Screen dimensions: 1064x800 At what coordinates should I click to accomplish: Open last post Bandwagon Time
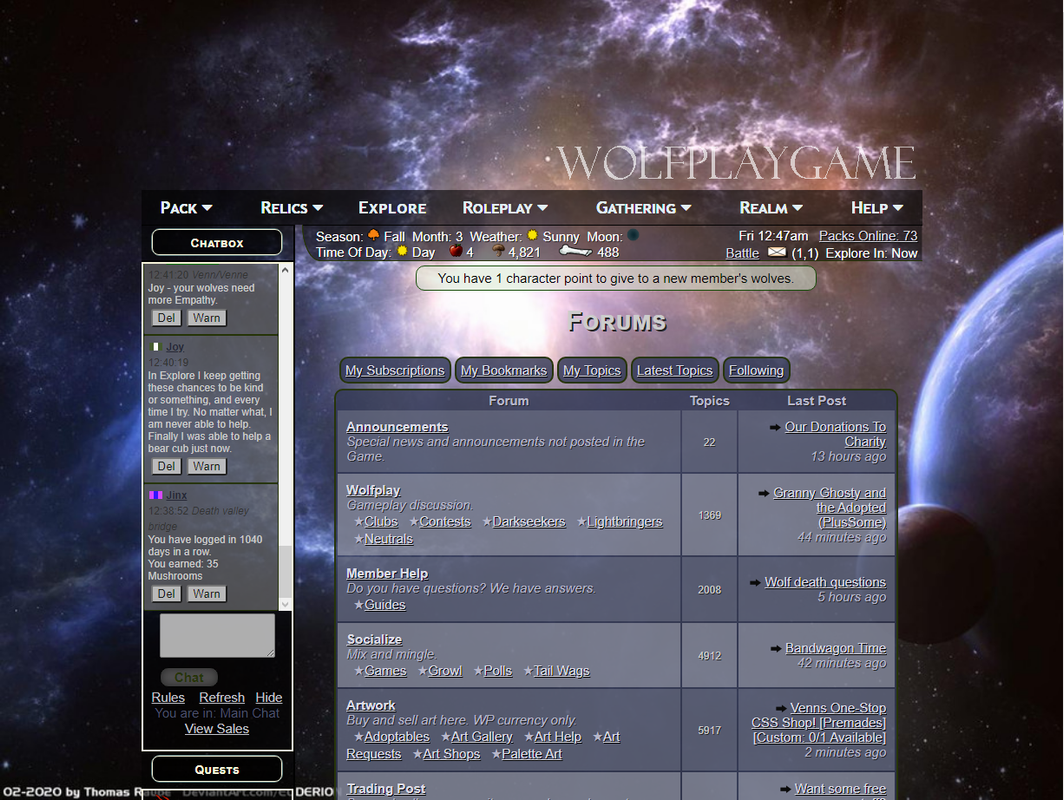[x=835, y=648]
